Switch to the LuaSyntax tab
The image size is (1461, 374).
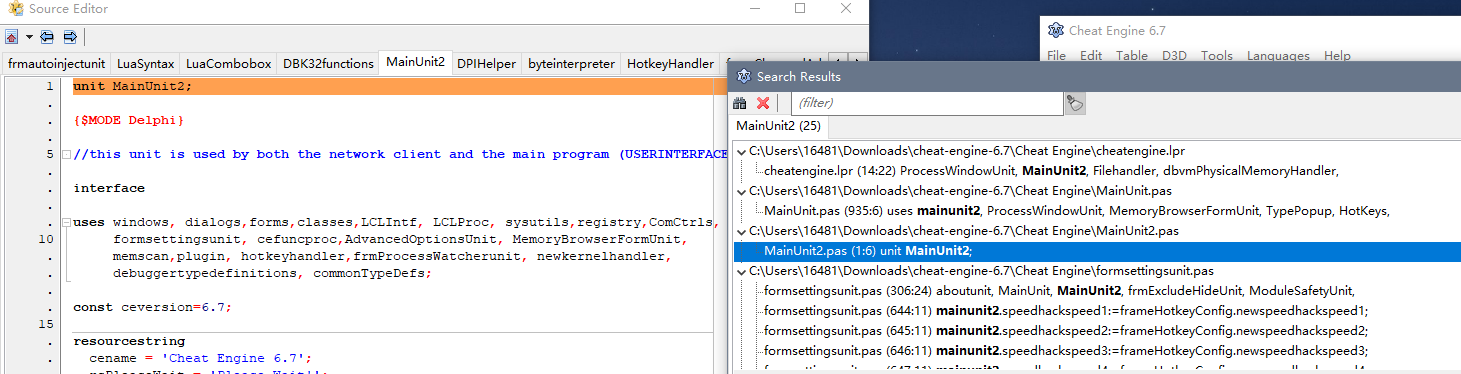(145, 64)
